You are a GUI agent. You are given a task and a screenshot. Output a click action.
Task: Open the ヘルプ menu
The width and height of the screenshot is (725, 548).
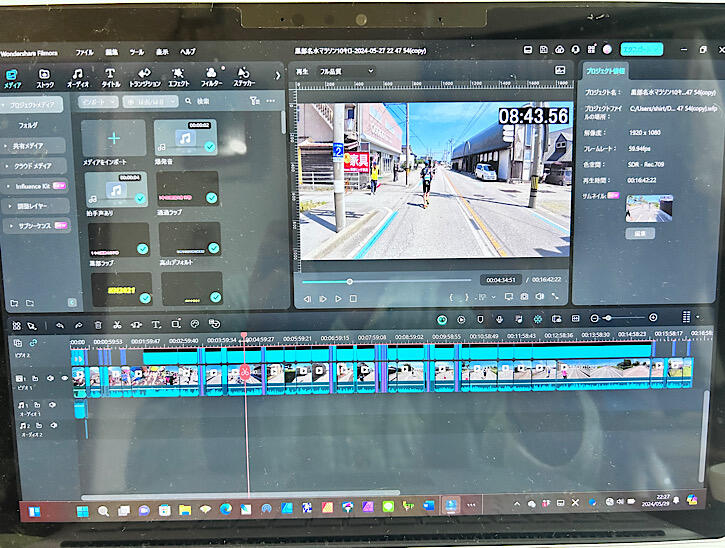[x=188, y=51]
